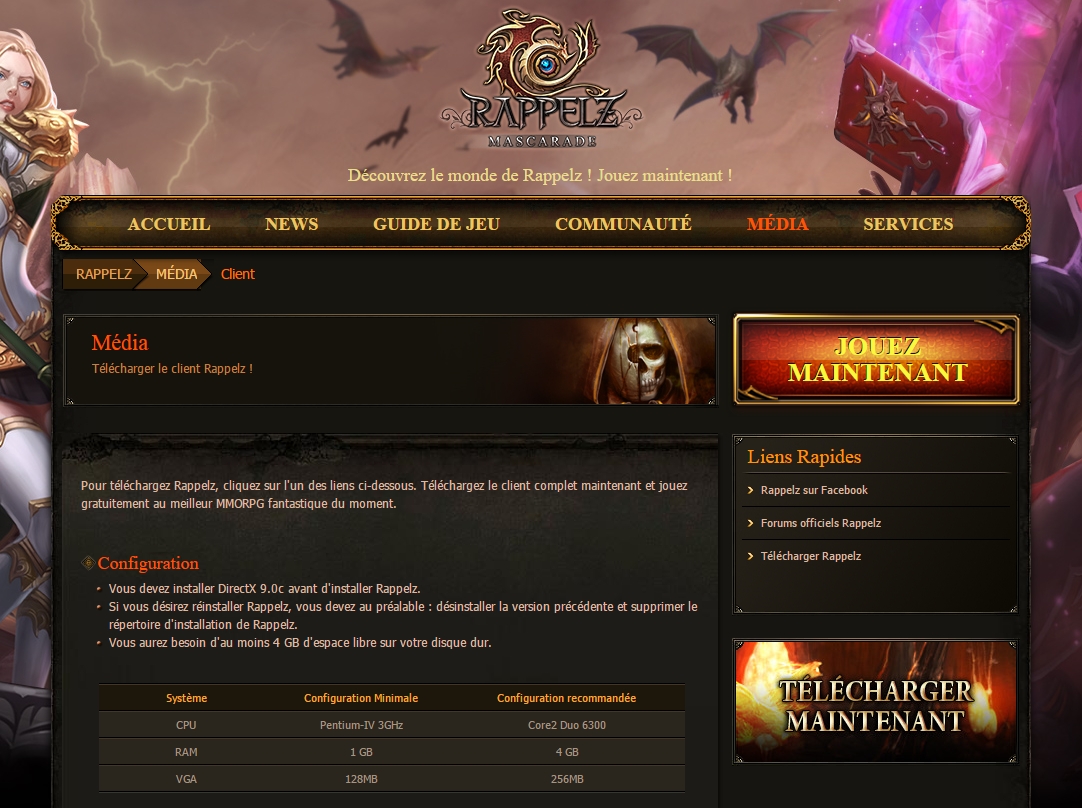Open the Rappelz sur Facebook link

814,490
